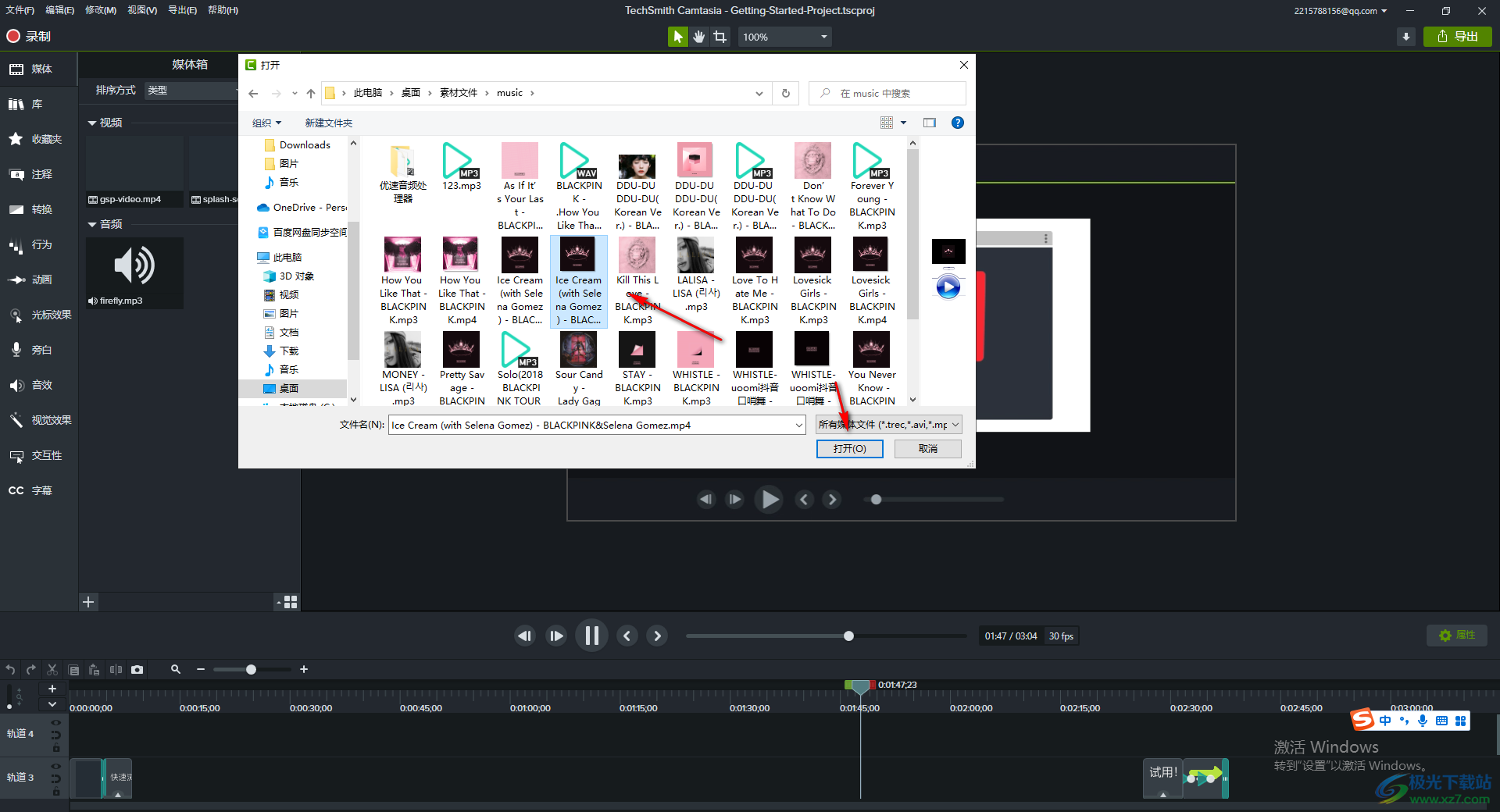Click the refresh button in address bar
This screenshot has width=1500, height=812.
click(786, 93)
